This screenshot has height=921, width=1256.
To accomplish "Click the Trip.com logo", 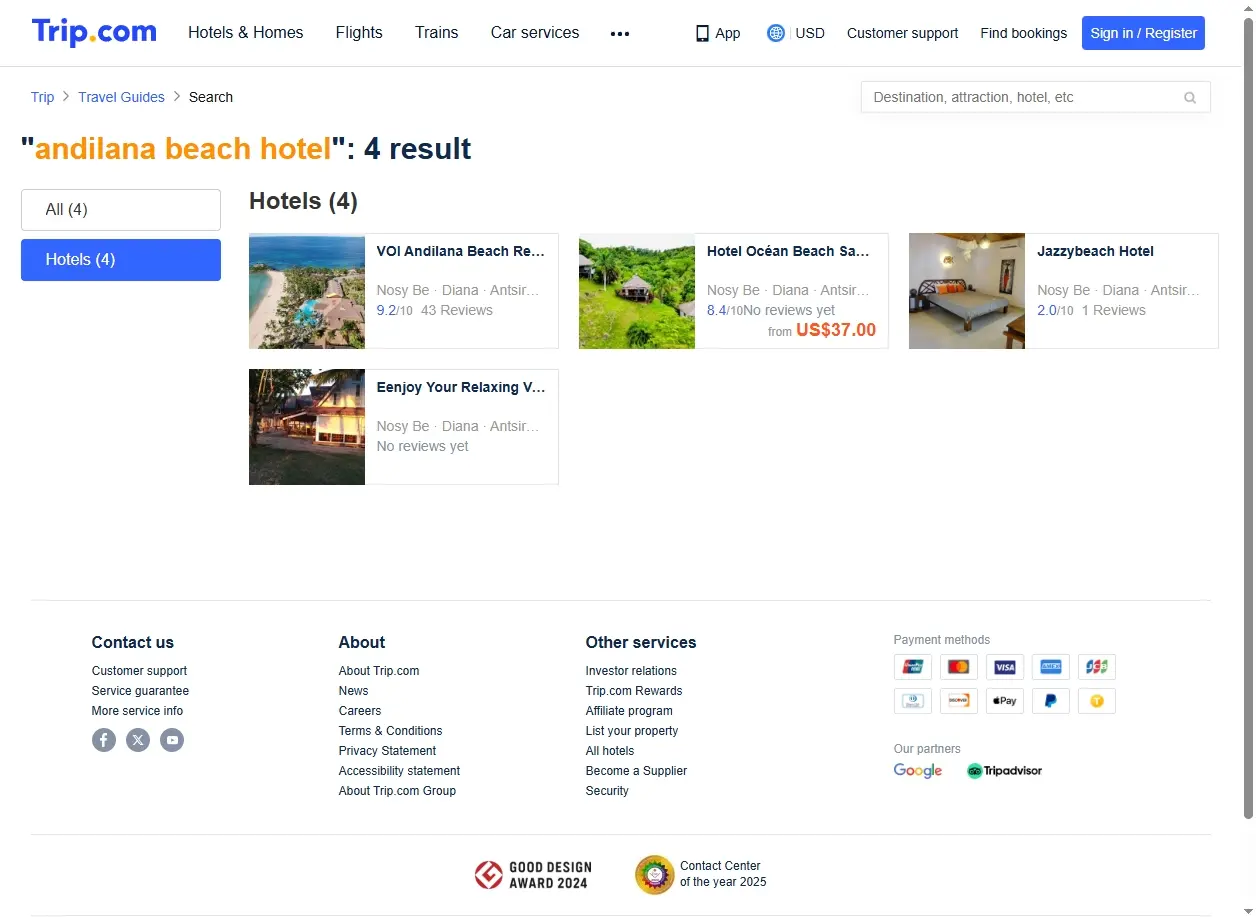I will [x=94, y=32].
